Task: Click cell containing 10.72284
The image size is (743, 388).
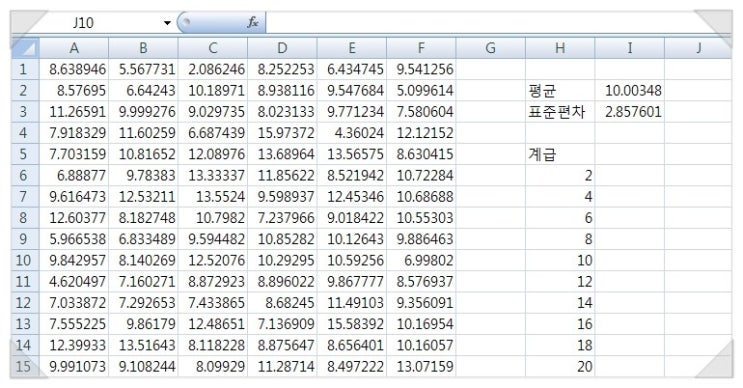Action: tap(421, 175)
